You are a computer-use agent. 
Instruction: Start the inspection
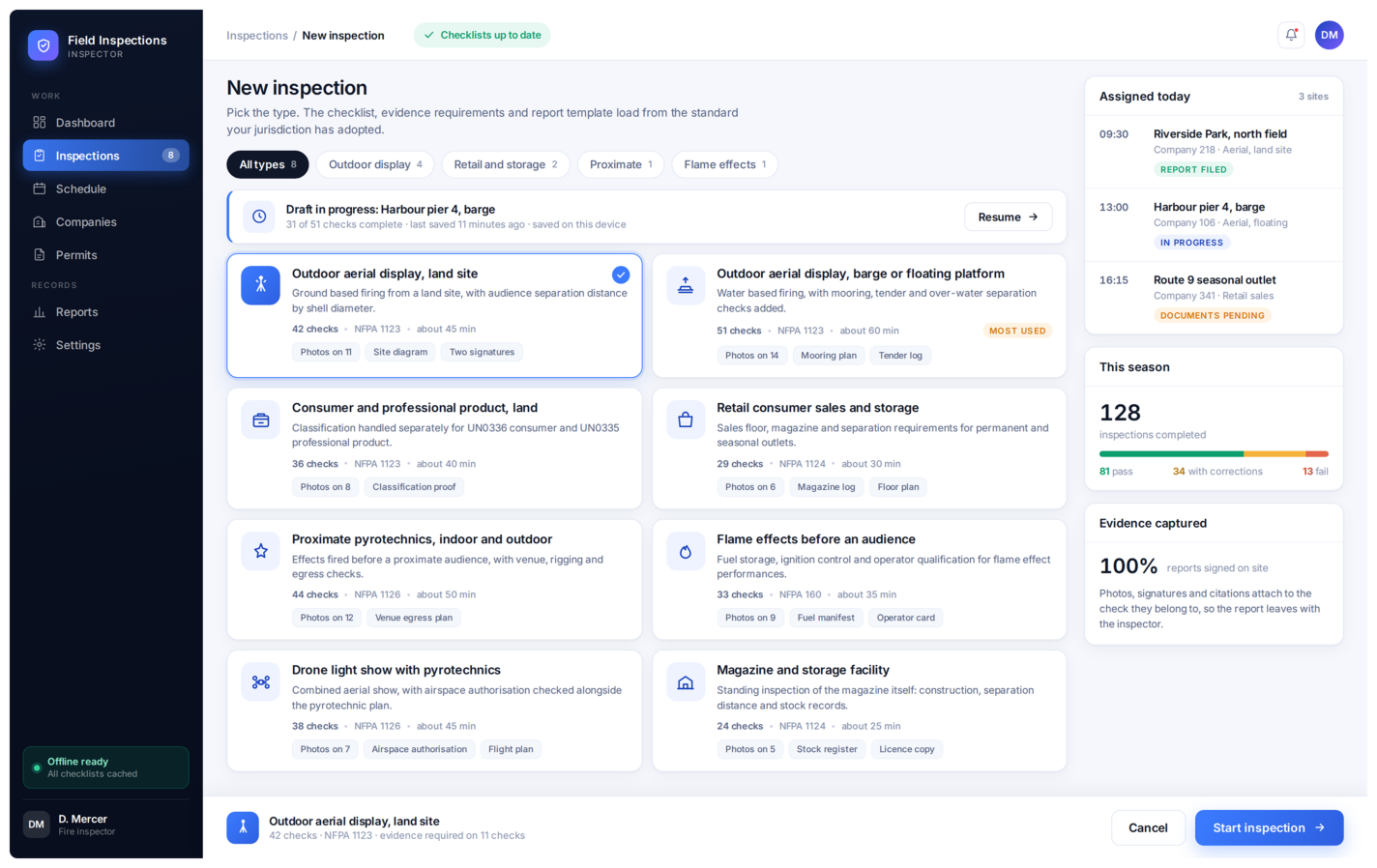coord(1269,827)
